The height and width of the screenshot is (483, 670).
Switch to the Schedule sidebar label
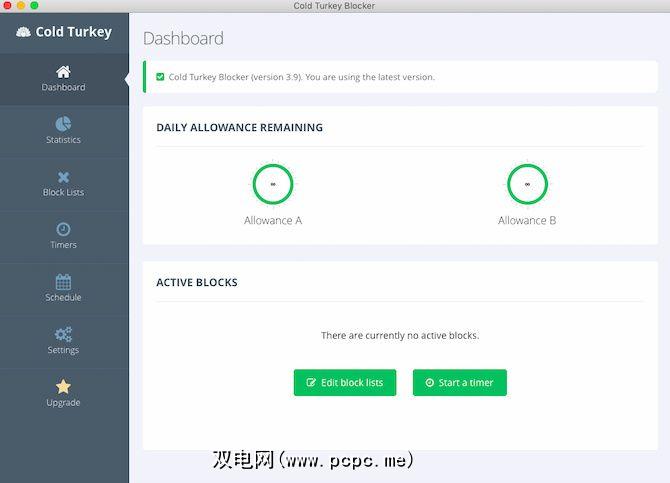63,297
